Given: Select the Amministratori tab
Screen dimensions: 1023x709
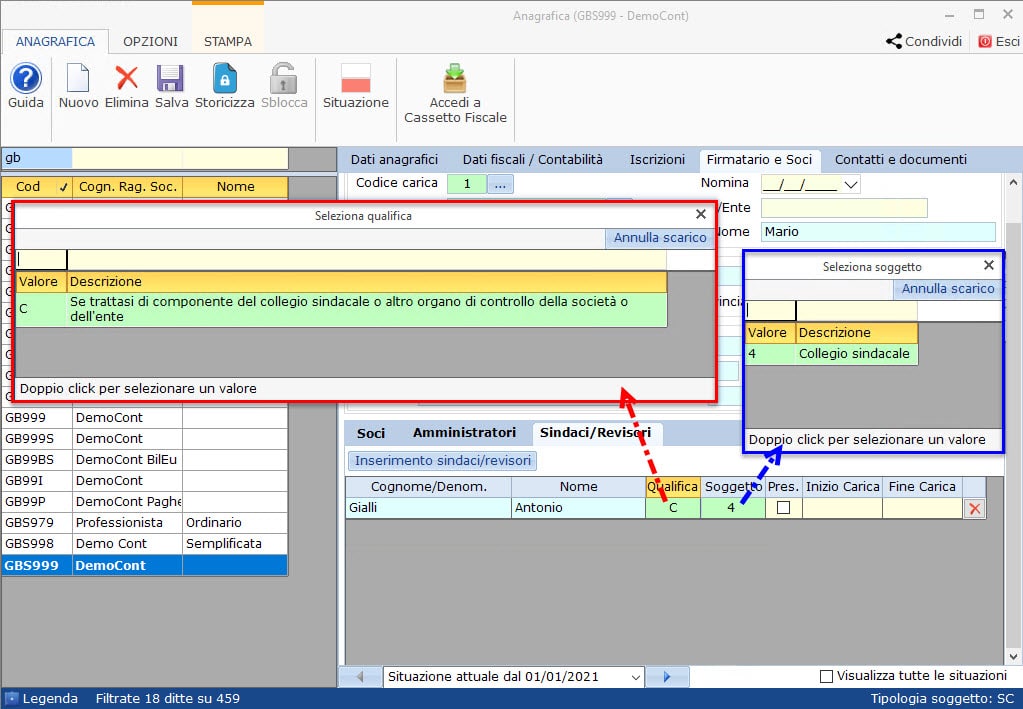Looking at the screenshot, I should [x=465, y=432].
